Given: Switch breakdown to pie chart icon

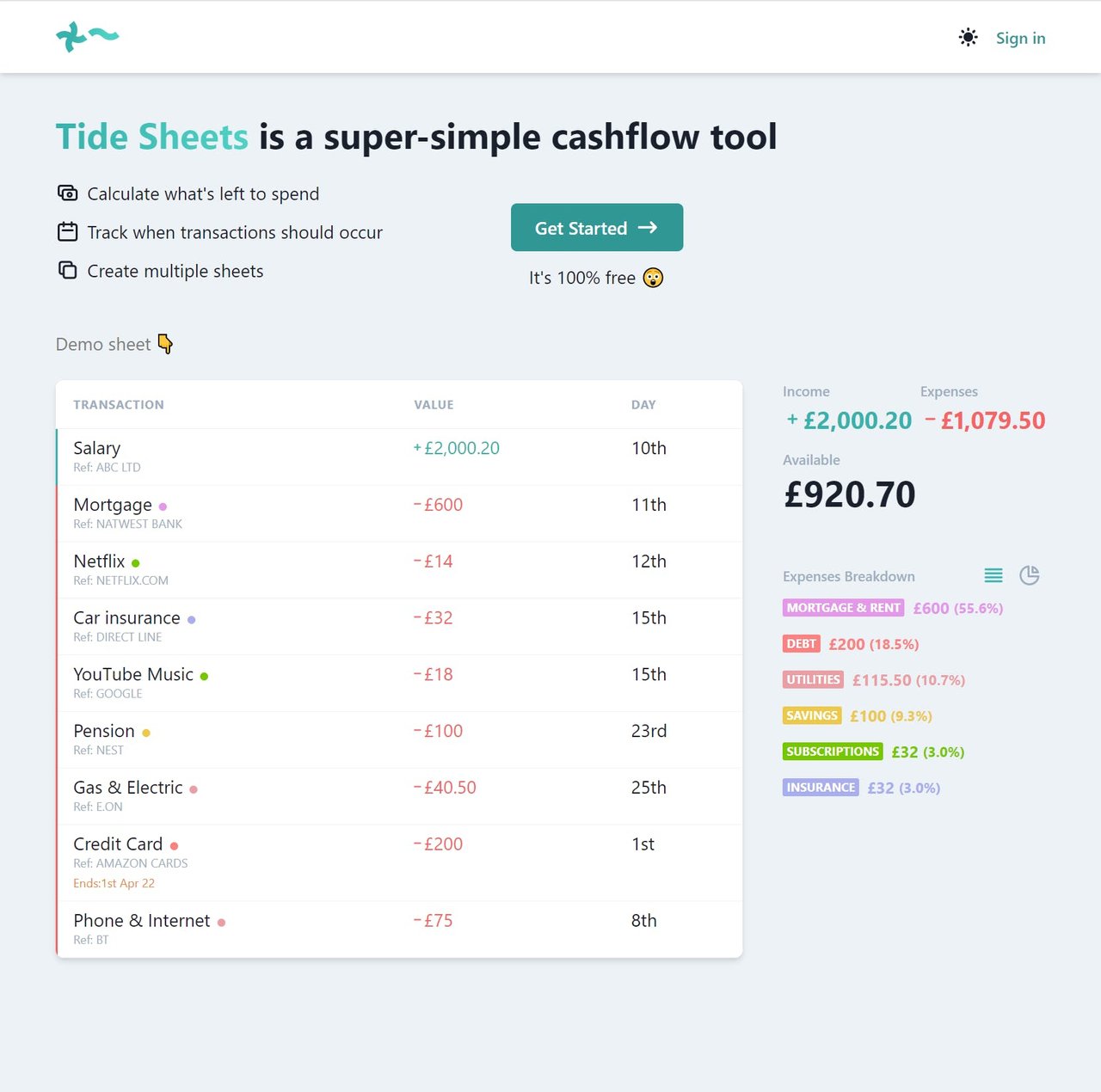Looking at the screenshot, I should click(1030, 575).
